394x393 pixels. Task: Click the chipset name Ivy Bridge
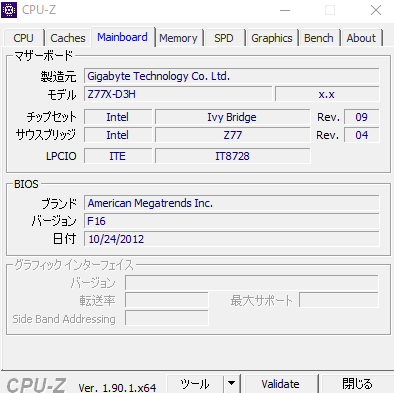click(x=232, y=117)
